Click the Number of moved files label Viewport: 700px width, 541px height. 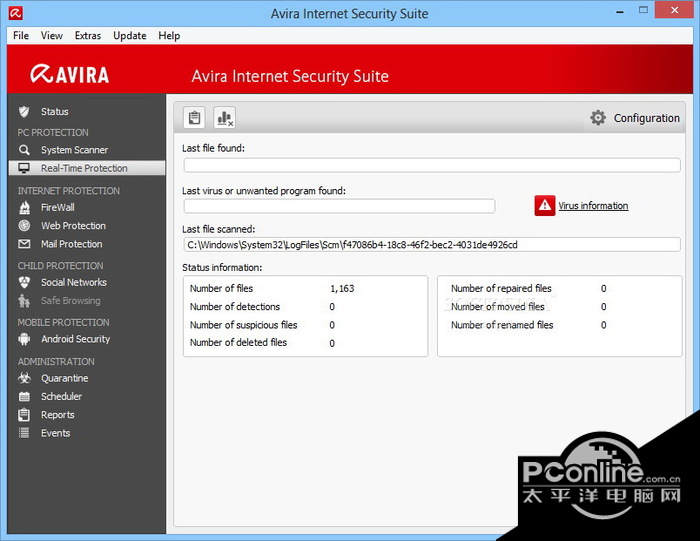click(x=498, y=307)
